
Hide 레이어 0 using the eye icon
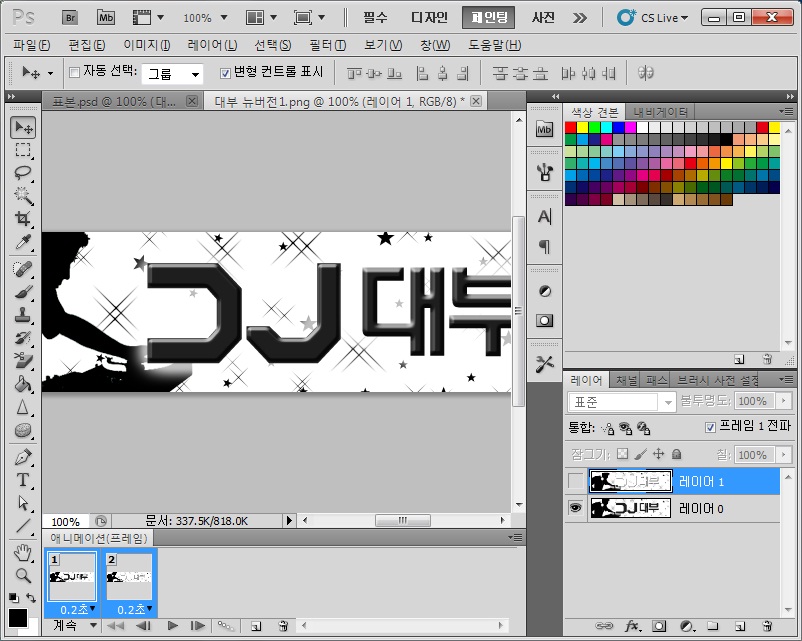pyautogui.click(x=575, y=507)
